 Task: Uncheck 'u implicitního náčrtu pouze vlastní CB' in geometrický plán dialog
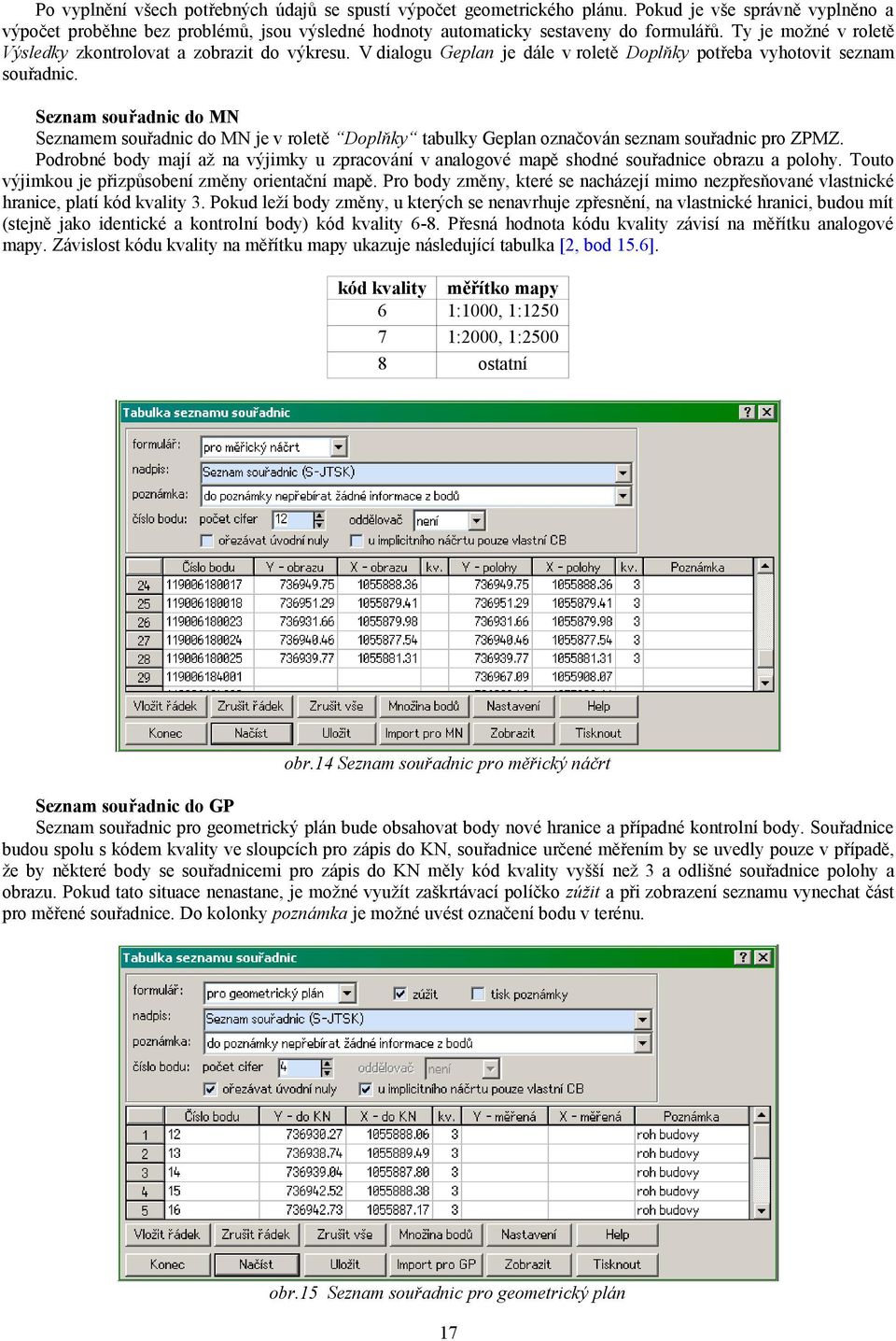pyautogui.click(x=365, y=1089)
